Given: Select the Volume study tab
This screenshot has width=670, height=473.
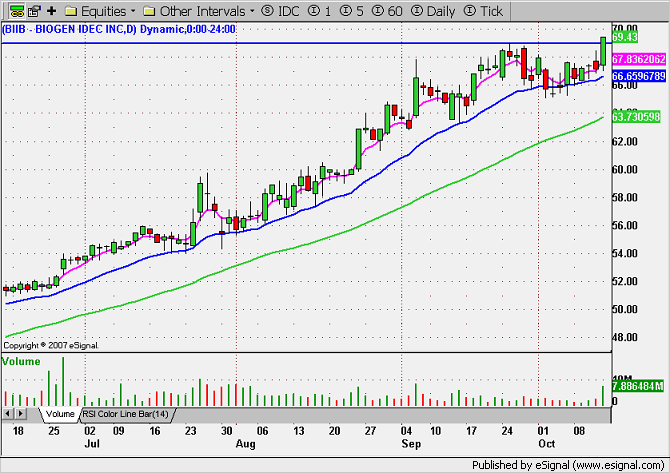Looking at the screenshot, I should (x=60, y=414).
